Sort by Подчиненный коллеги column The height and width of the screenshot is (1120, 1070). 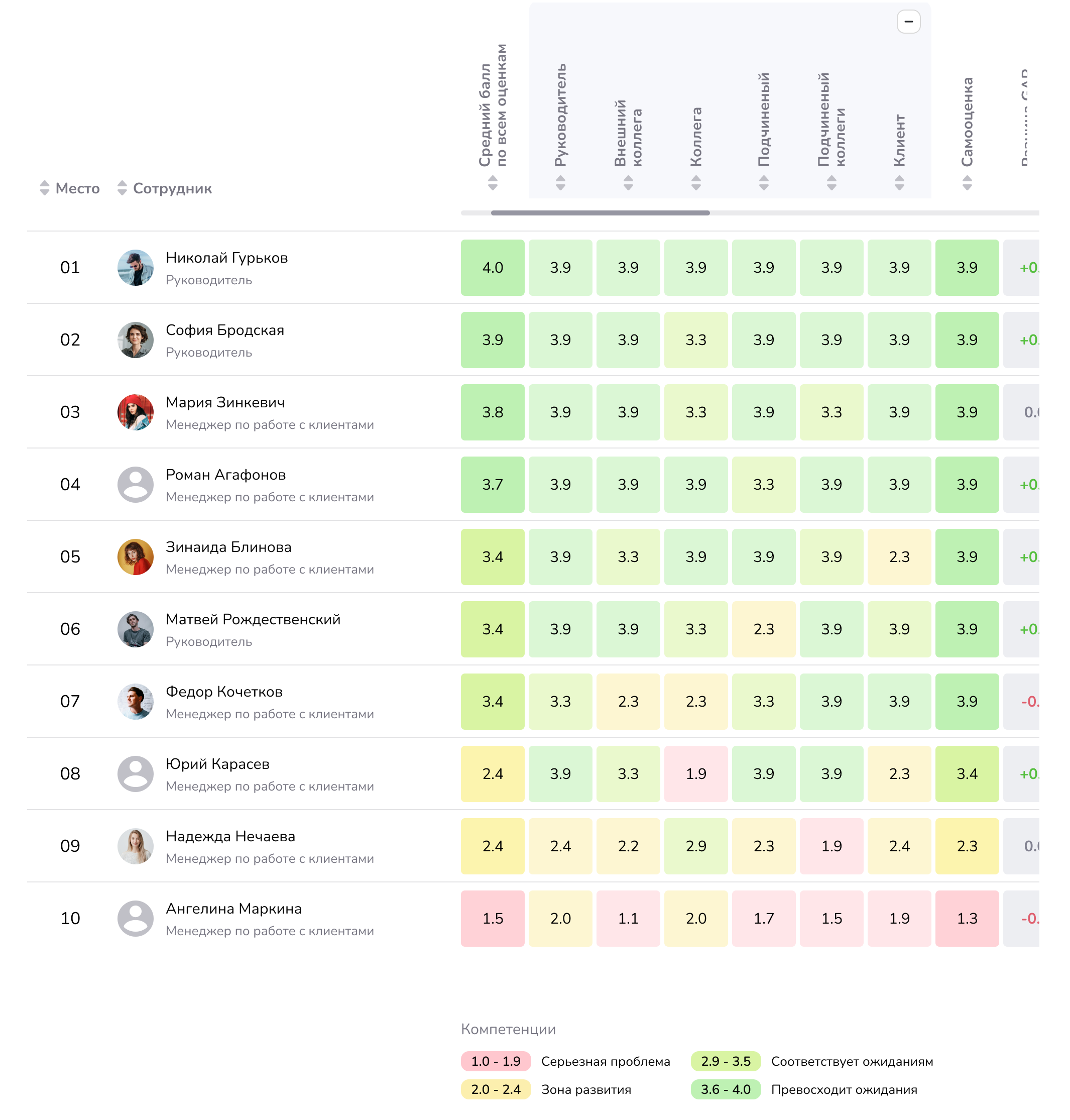(831, 183)
